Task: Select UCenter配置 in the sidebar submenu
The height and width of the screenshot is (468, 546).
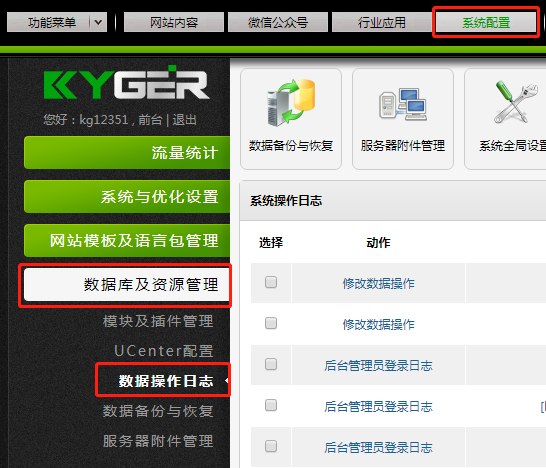Action: click(x=164, y=351)
